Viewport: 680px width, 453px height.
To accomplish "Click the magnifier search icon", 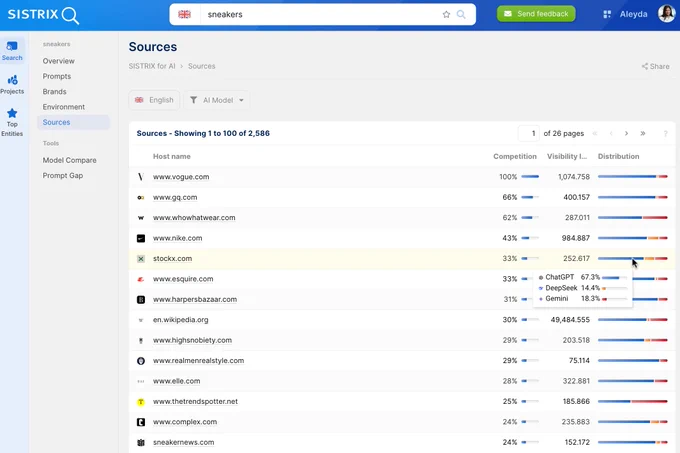I will click(461, 15).
